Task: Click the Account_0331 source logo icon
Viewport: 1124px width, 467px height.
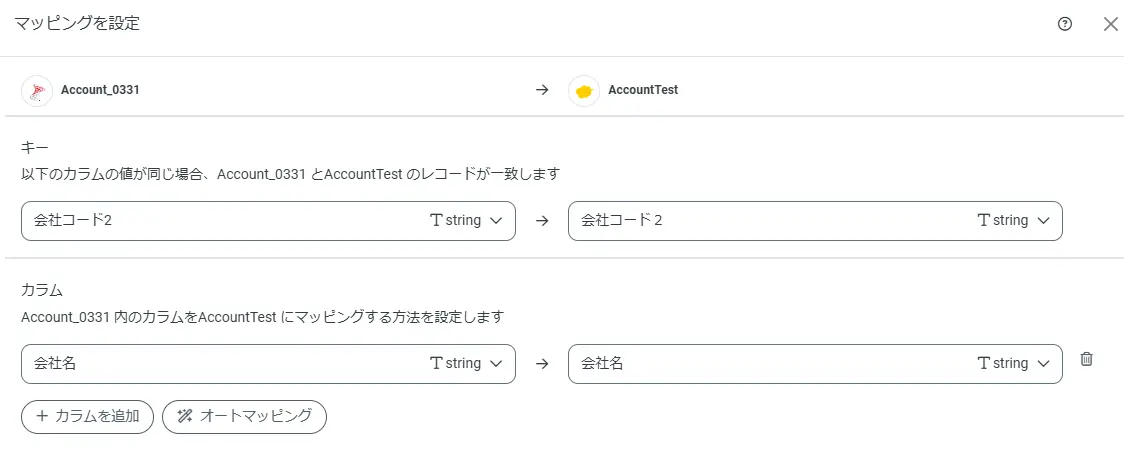Action: click(x=37, y=90)
